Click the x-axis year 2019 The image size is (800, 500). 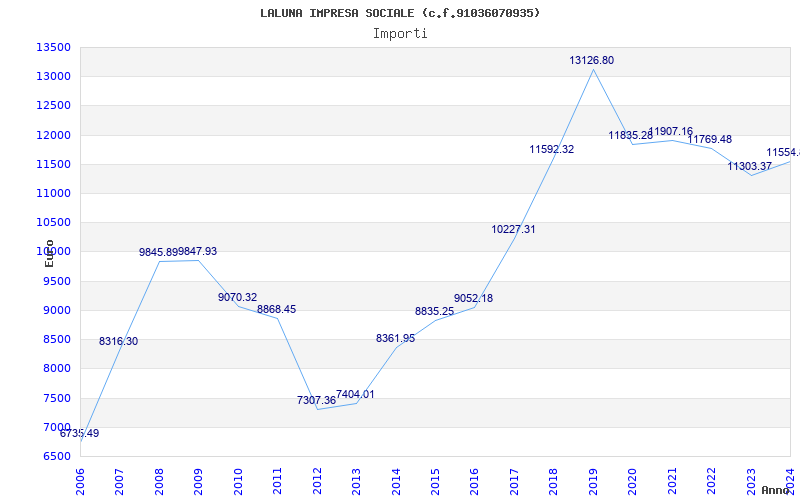point(593,483)
